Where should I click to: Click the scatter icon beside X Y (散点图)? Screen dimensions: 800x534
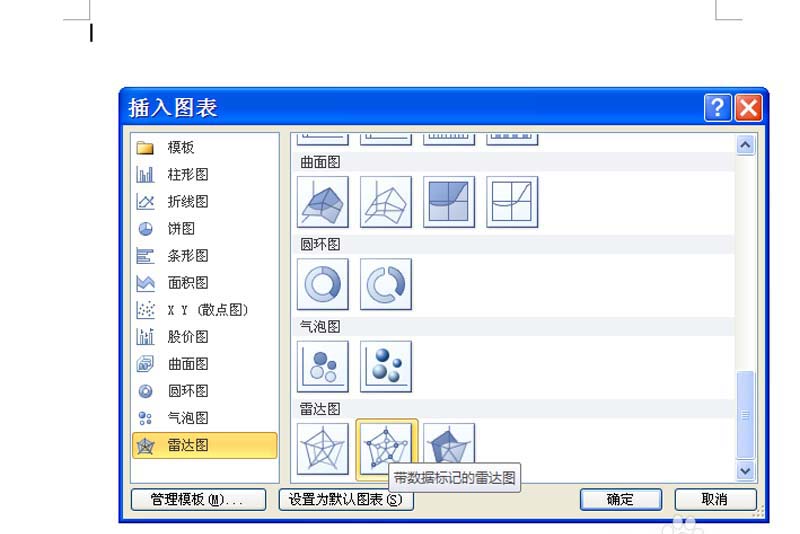145,310
